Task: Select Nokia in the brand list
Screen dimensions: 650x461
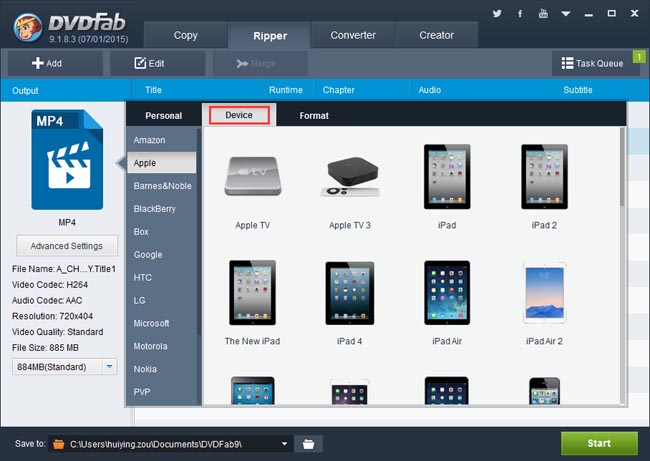Action: [x=161, y=369]
